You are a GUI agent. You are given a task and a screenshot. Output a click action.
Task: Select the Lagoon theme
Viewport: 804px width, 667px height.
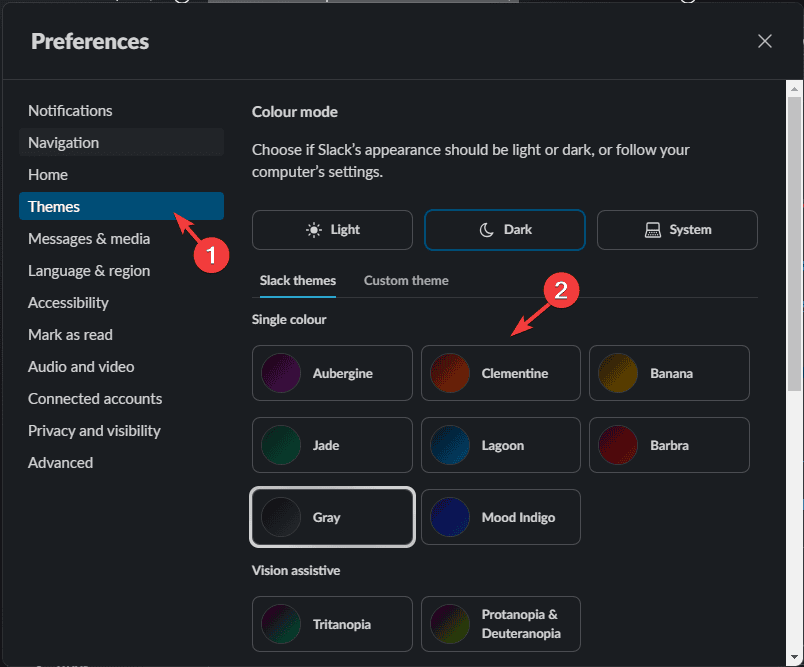(500, 445)
